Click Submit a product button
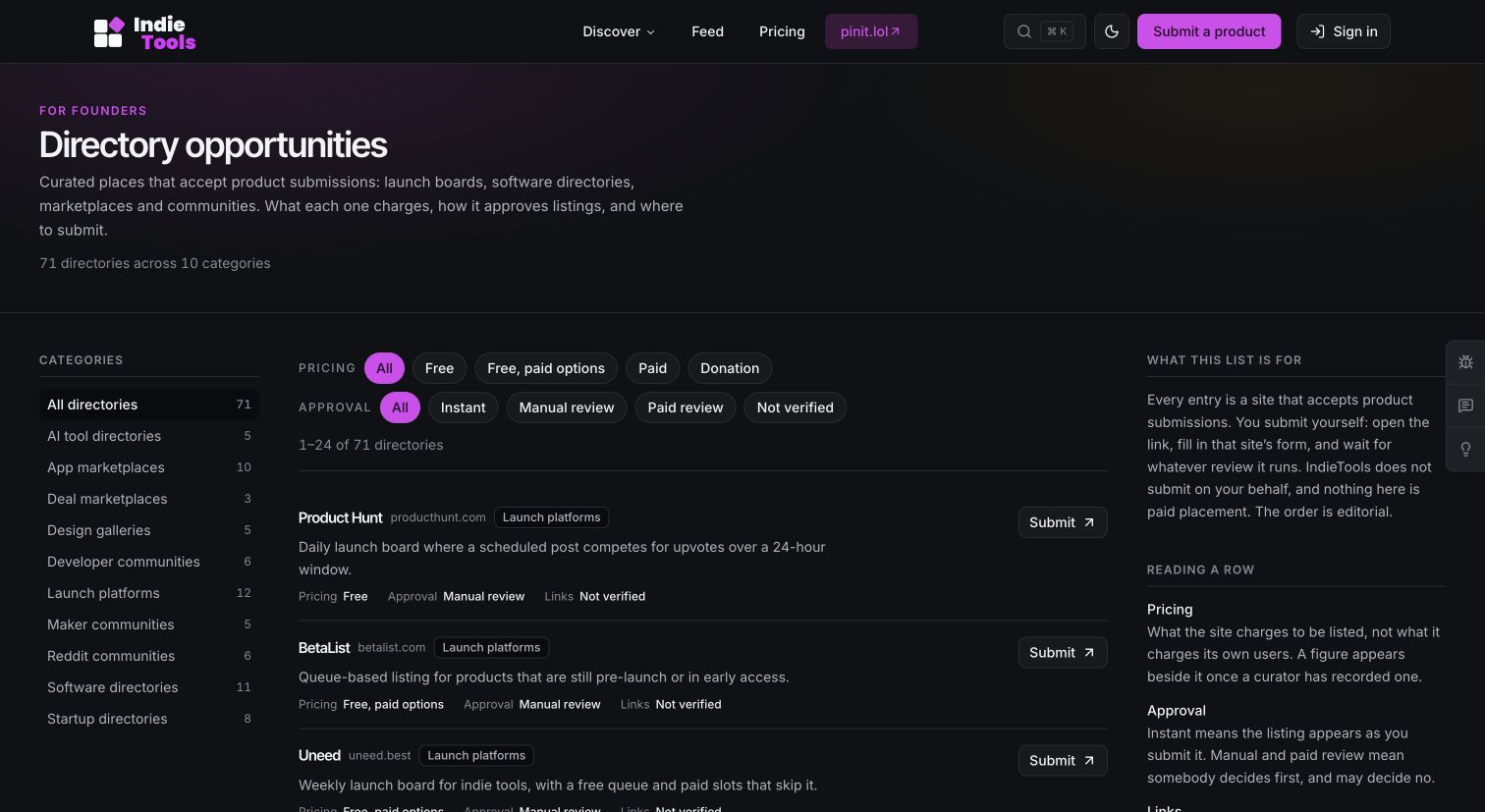This screenshot has height=812, width=1485. [1209, 31]
